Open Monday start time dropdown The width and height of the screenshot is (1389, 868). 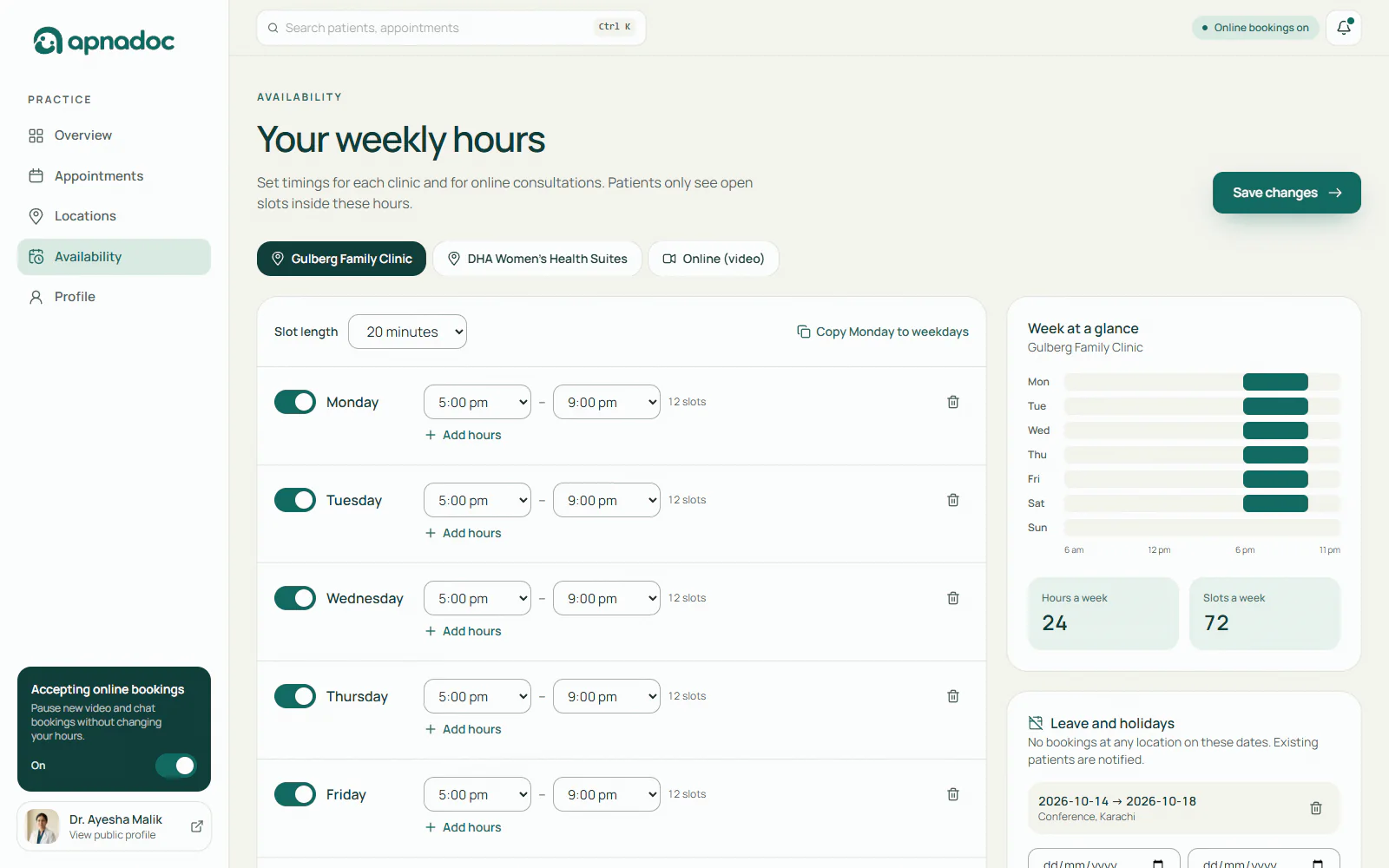(x=477, y=402)
